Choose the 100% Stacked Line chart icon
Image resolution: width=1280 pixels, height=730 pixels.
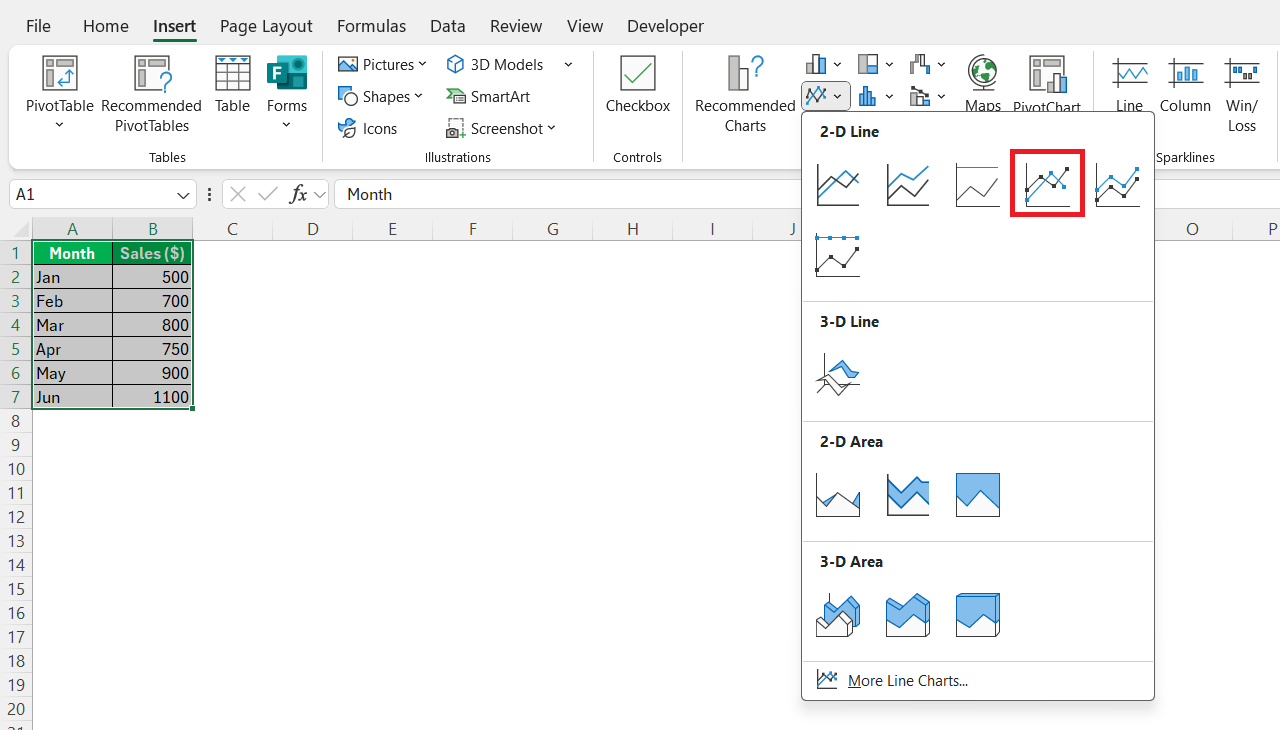pyautogui.click(x=978, y=185)
